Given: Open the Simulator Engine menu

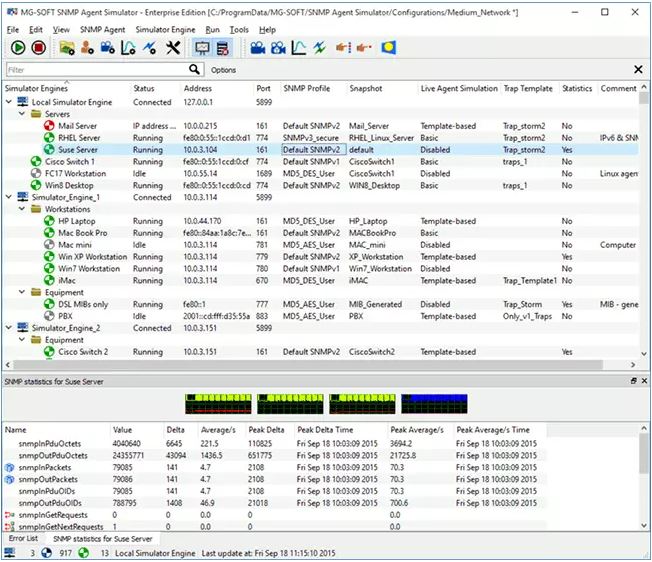Looking at the screenshot, I should click(165, 30).
